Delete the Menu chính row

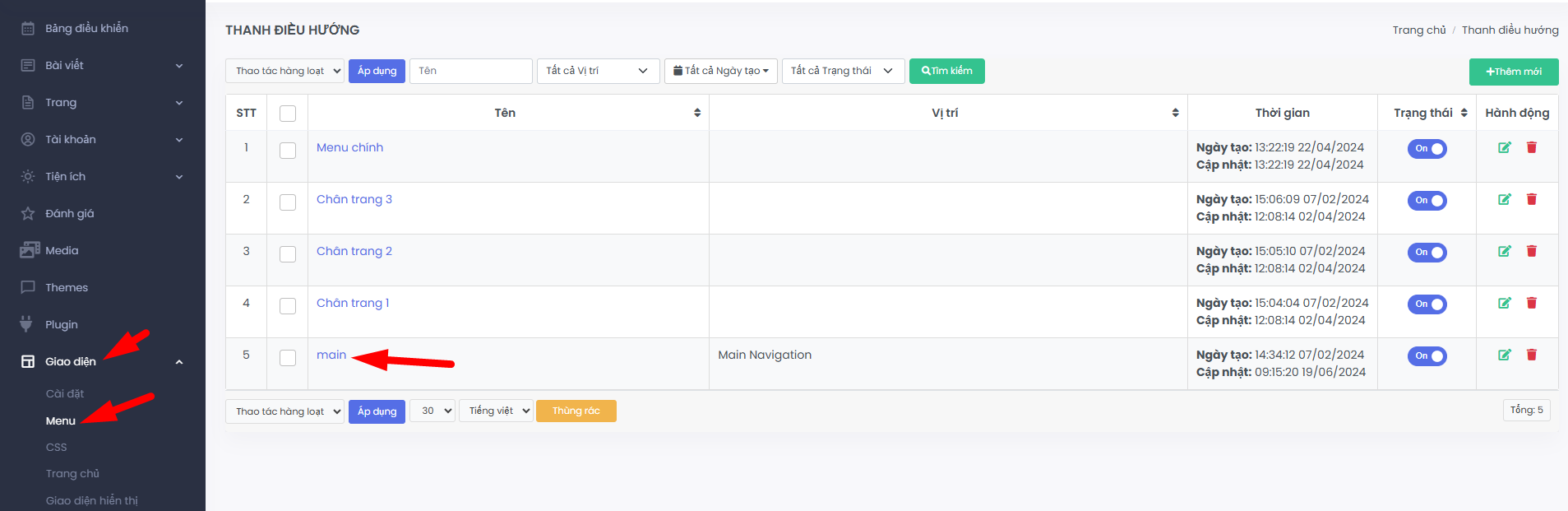pos(1532,147)
